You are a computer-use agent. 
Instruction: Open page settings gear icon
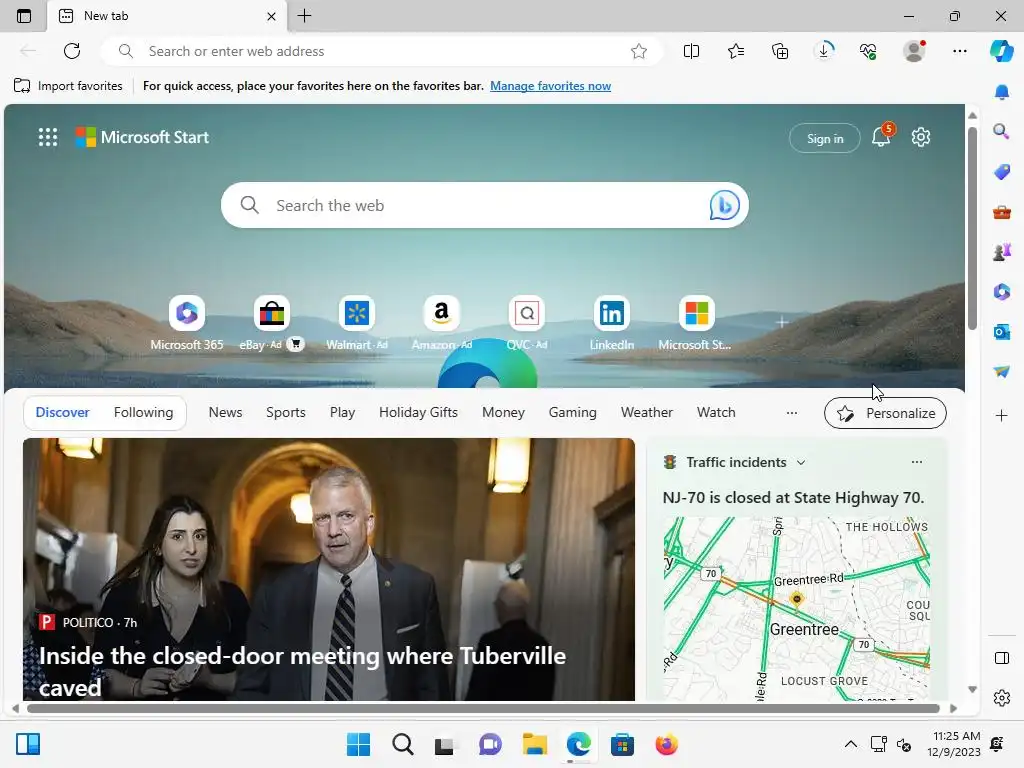coord(921,137)
